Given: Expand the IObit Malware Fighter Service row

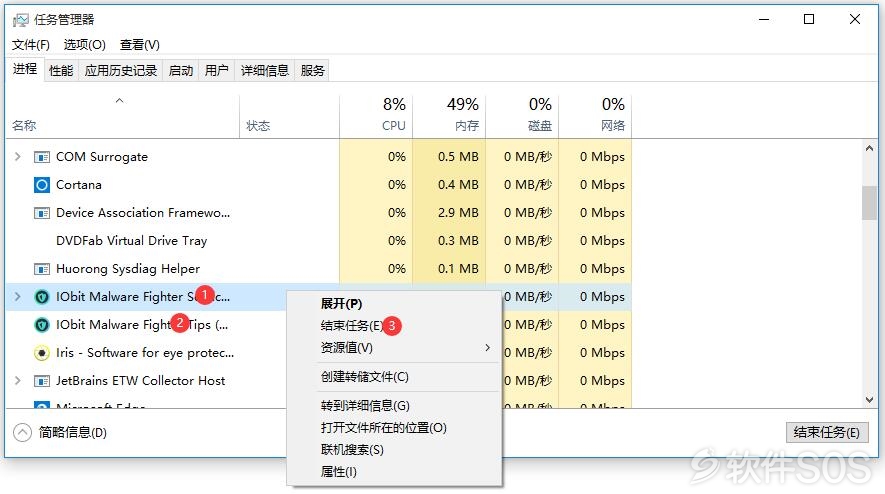Looking at the screenshot, I should point(17,296).
